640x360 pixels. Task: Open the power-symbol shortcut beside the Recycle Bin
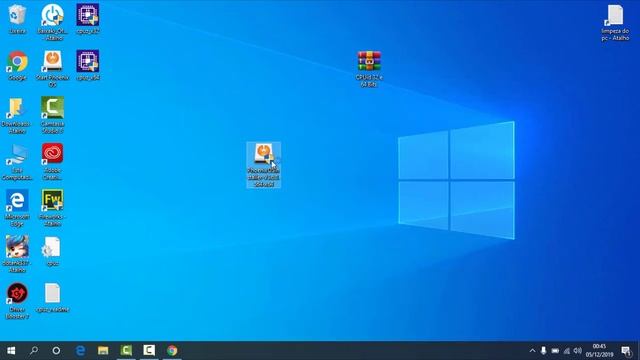[x=52, y=22]
